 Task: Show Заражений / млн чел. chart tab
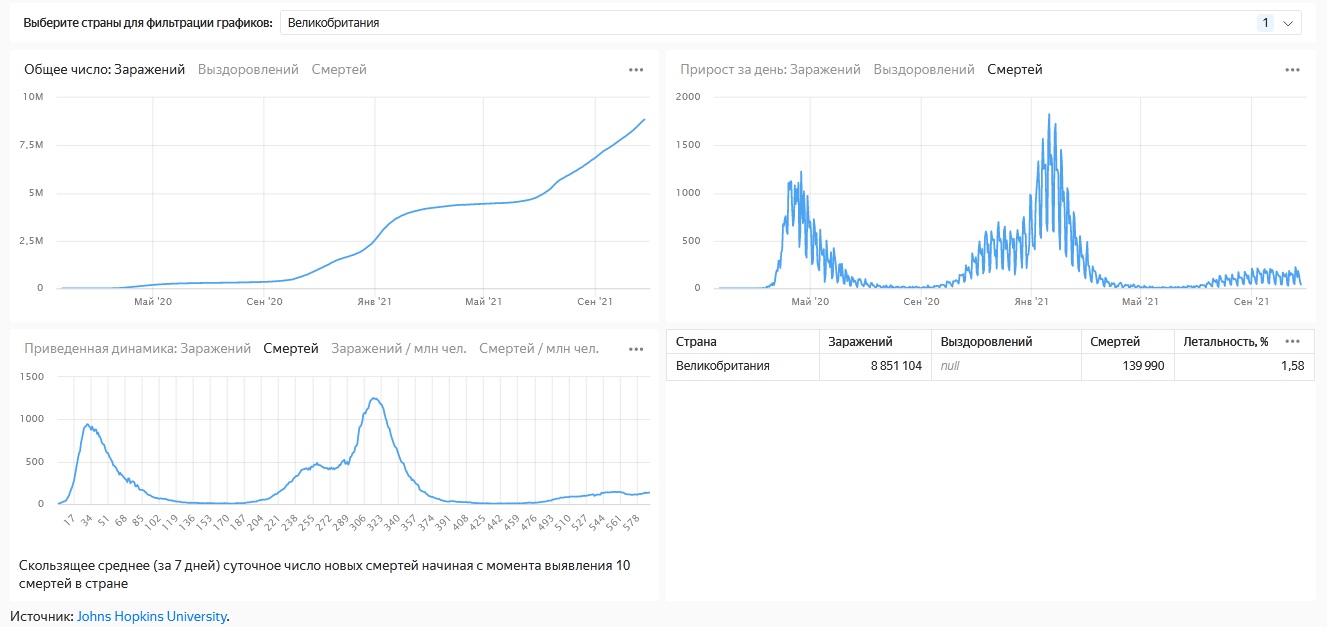[398, 349]
